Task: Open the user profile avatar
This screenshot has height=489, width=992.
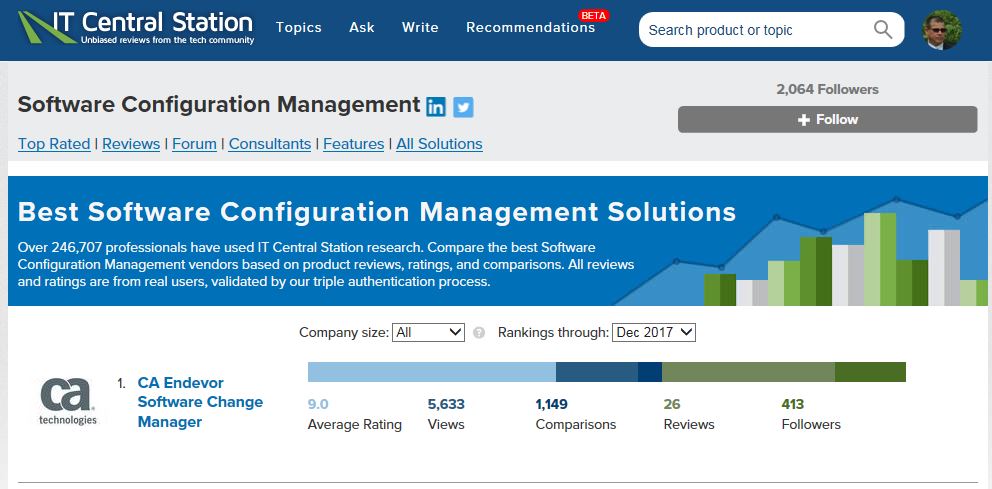Action: click(941, 30)
